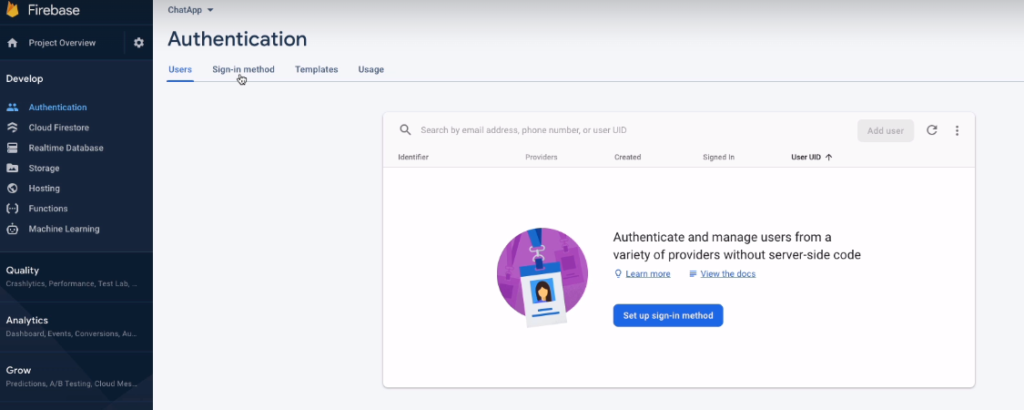This screenshot has height=410, width=1024.
Task: Open the three-dot more options menu
Action: click(957, 130)
